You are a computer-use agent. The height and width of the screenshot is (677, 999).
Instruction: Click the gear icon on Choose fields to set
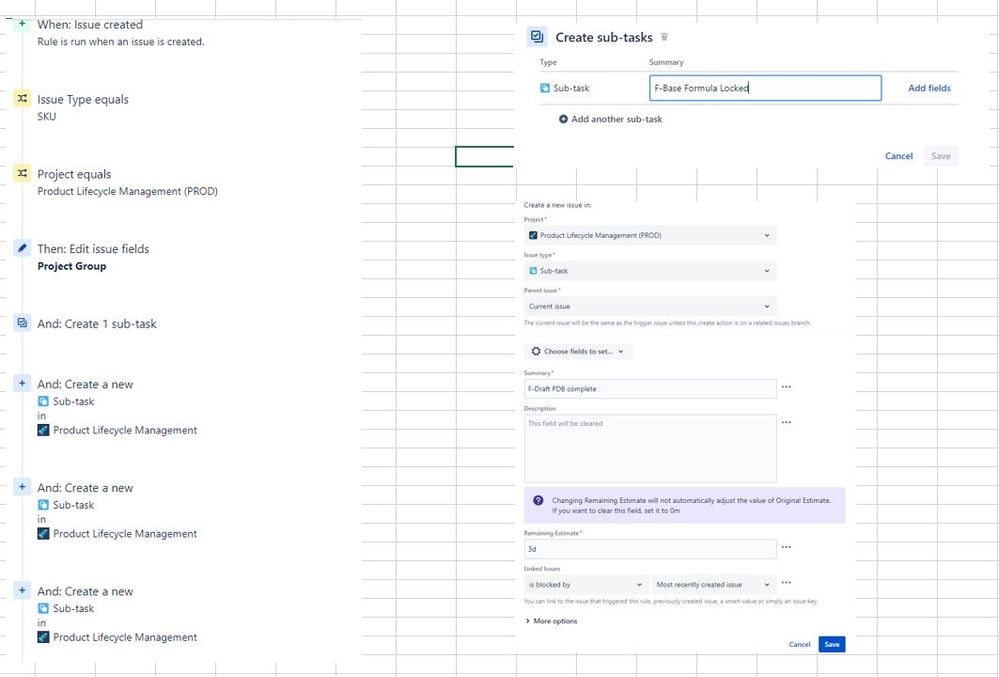pyautogui.click(x=536, y=351)
